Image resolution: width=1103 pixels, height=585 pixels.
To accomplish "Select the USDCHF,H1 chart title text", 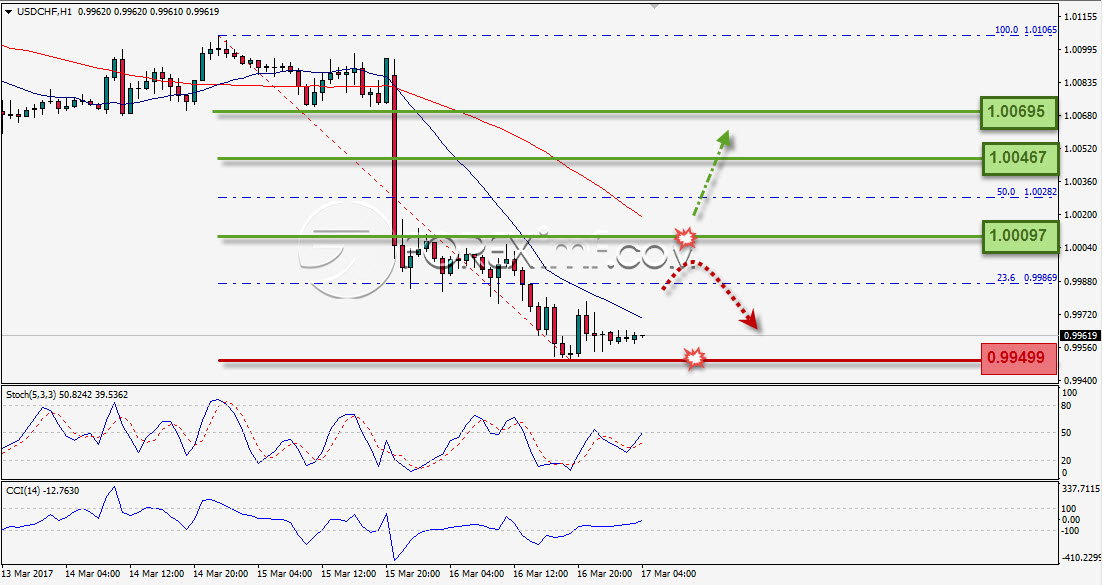I will click(x=44, y=12).
